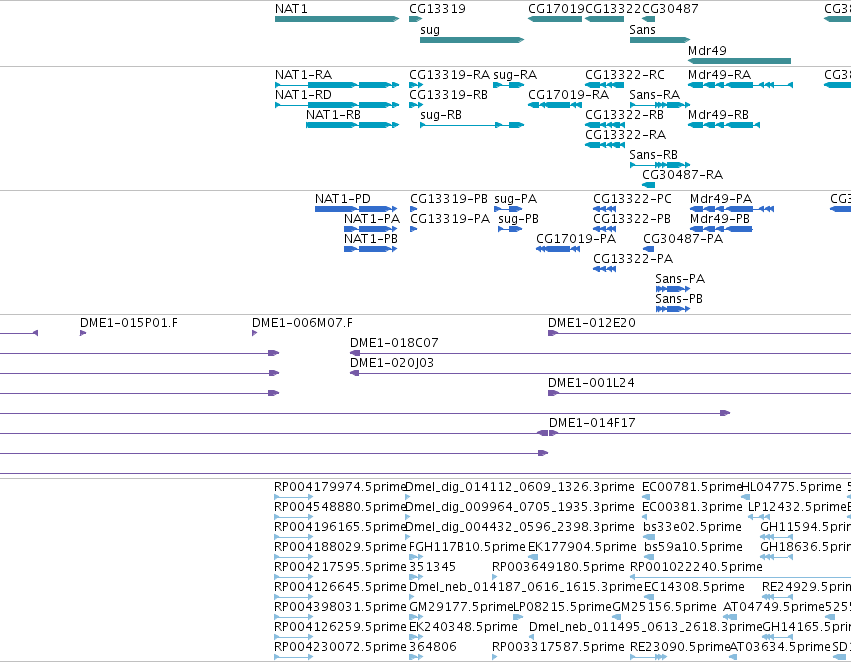Select the NAT1-PD protein label
Image resolution: width=851 pixels, height=662 pixels.
(342, 199)
